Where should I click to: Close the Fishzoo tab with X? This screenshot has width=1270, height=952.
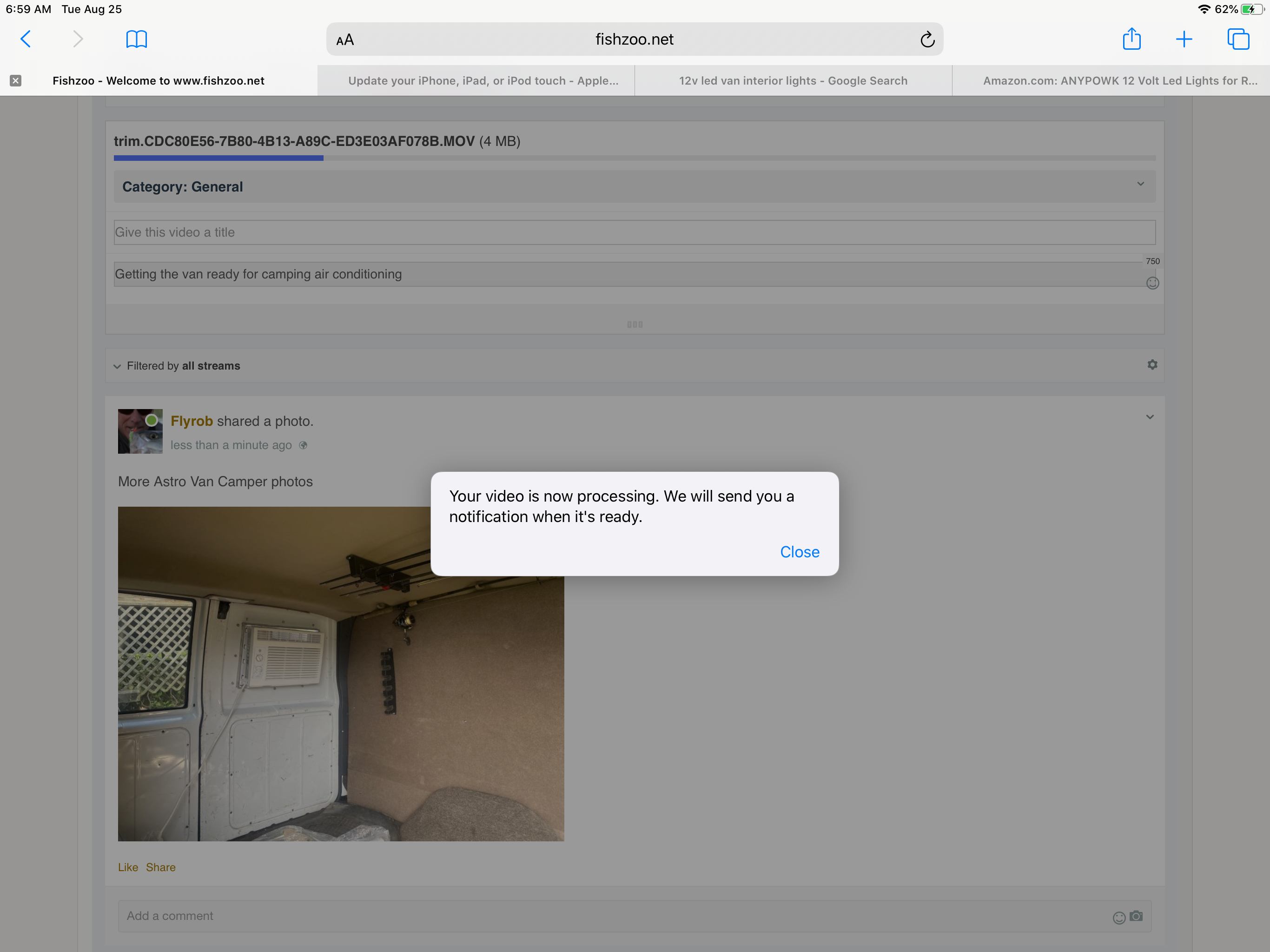(x=15, y=80)
